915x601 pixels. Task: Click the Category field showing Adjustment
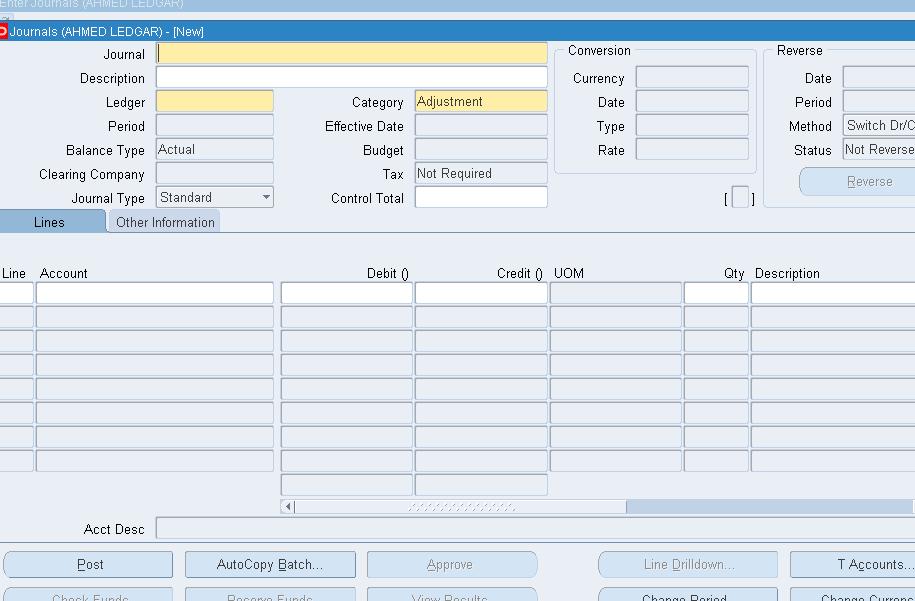[480, 102]
